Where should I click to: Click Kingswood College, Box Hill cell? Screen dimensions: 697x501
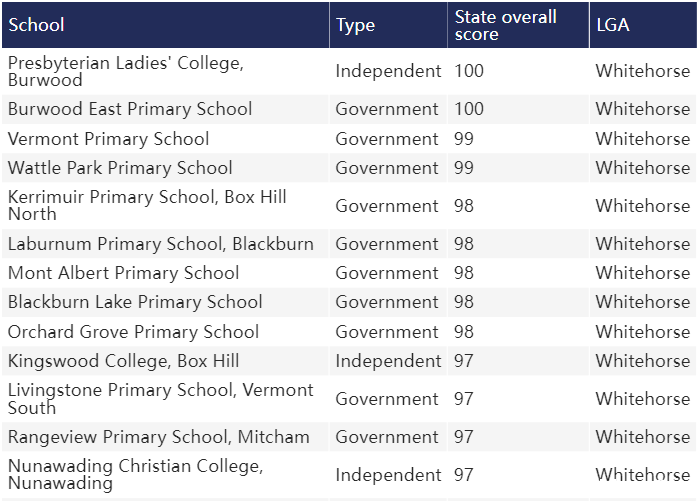pyautogui.click(x=124, y=361)
